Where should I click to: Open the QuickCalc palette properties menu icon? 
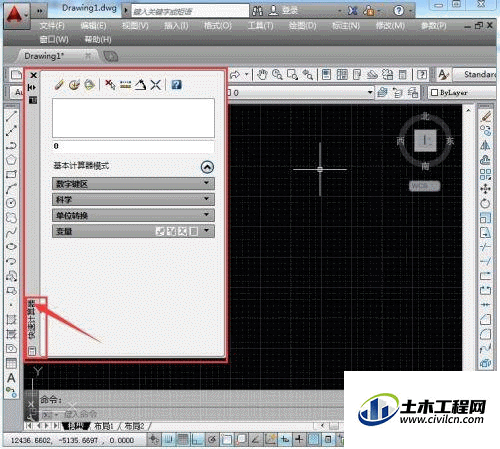[x=33, y=100]
